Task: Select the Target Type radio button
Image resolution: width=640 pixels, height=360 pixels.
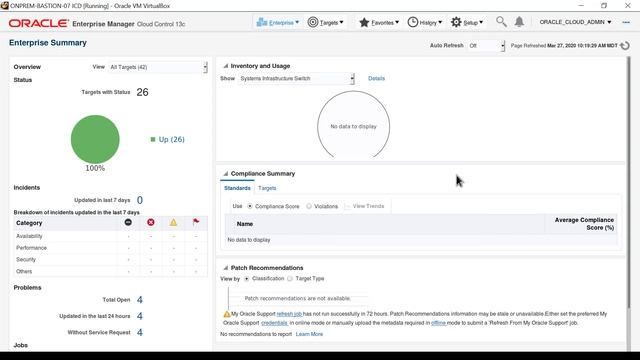Action: click(290, 279)
